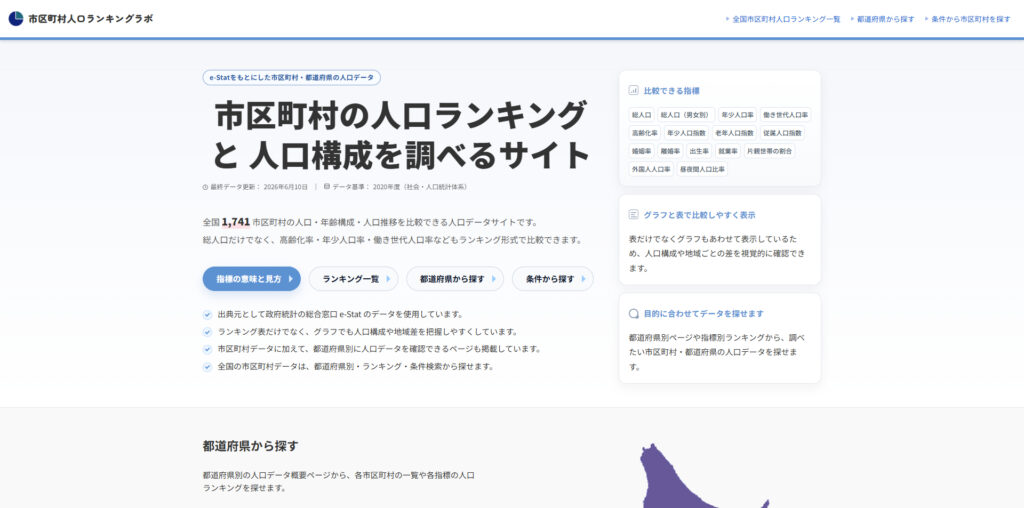Click check icon beside 市区町村データに加えて line
Viewport: 1024px width, 508px height.
[x=207, y=349]
